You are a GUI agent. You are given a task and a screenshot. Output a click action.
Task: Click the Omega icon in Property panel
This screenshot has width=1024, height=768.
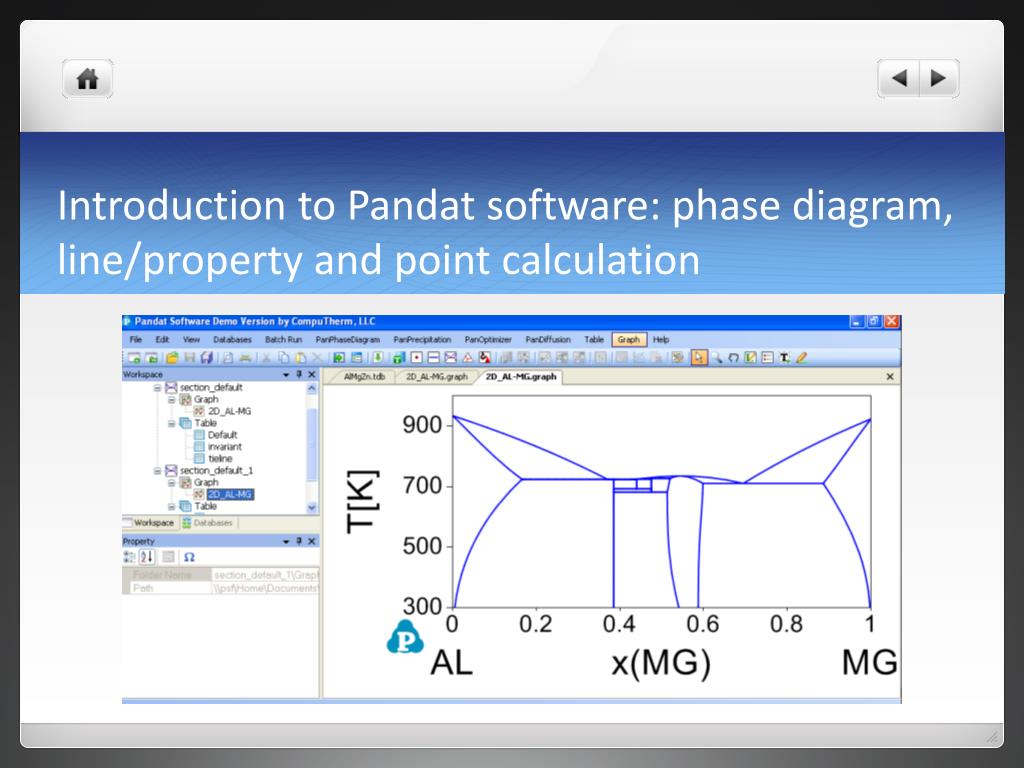(189, 557)
